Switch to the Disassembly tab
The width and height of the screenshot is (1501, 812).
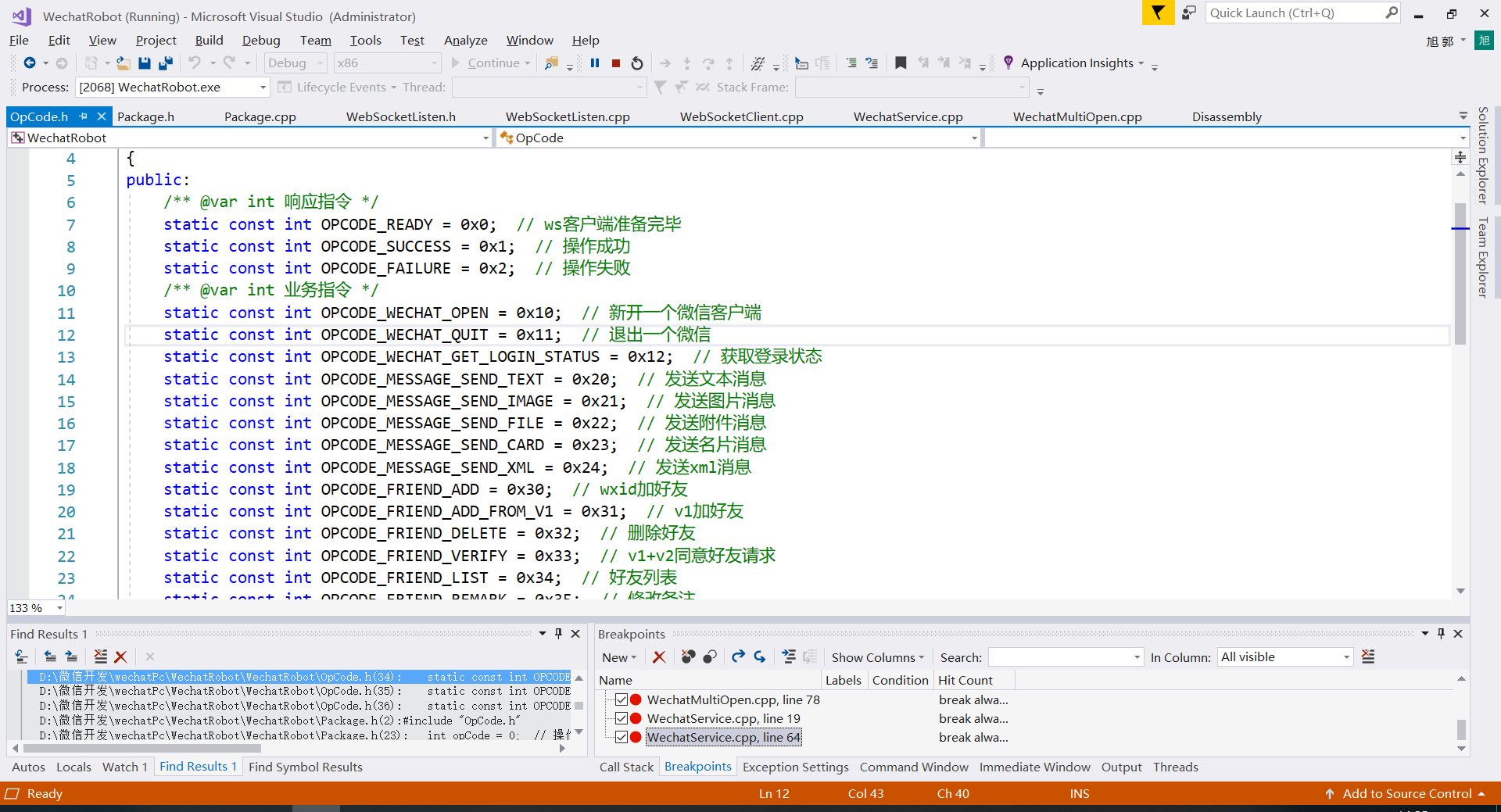click(1227, 116)
